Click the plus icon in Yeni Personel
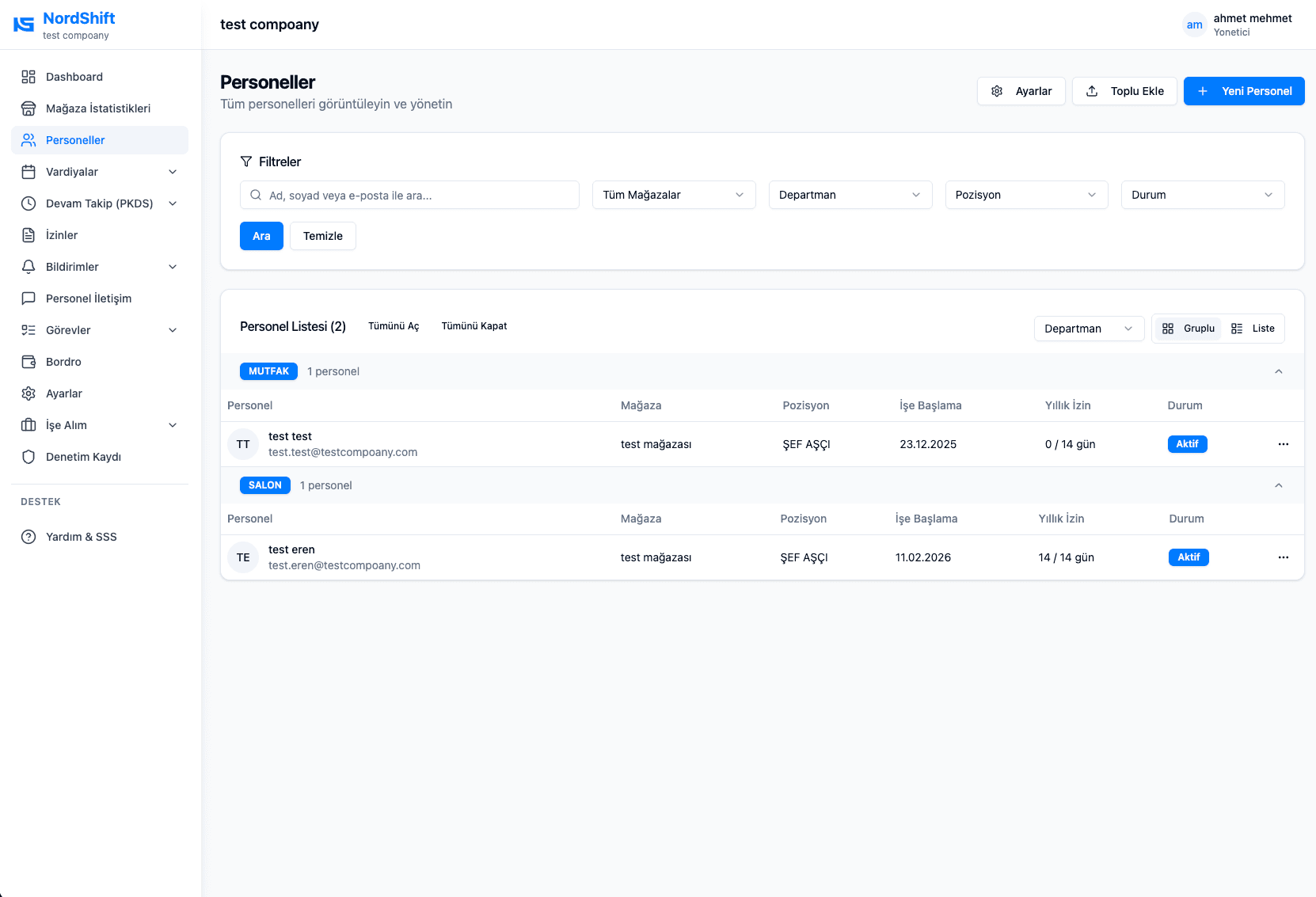 1203,91
